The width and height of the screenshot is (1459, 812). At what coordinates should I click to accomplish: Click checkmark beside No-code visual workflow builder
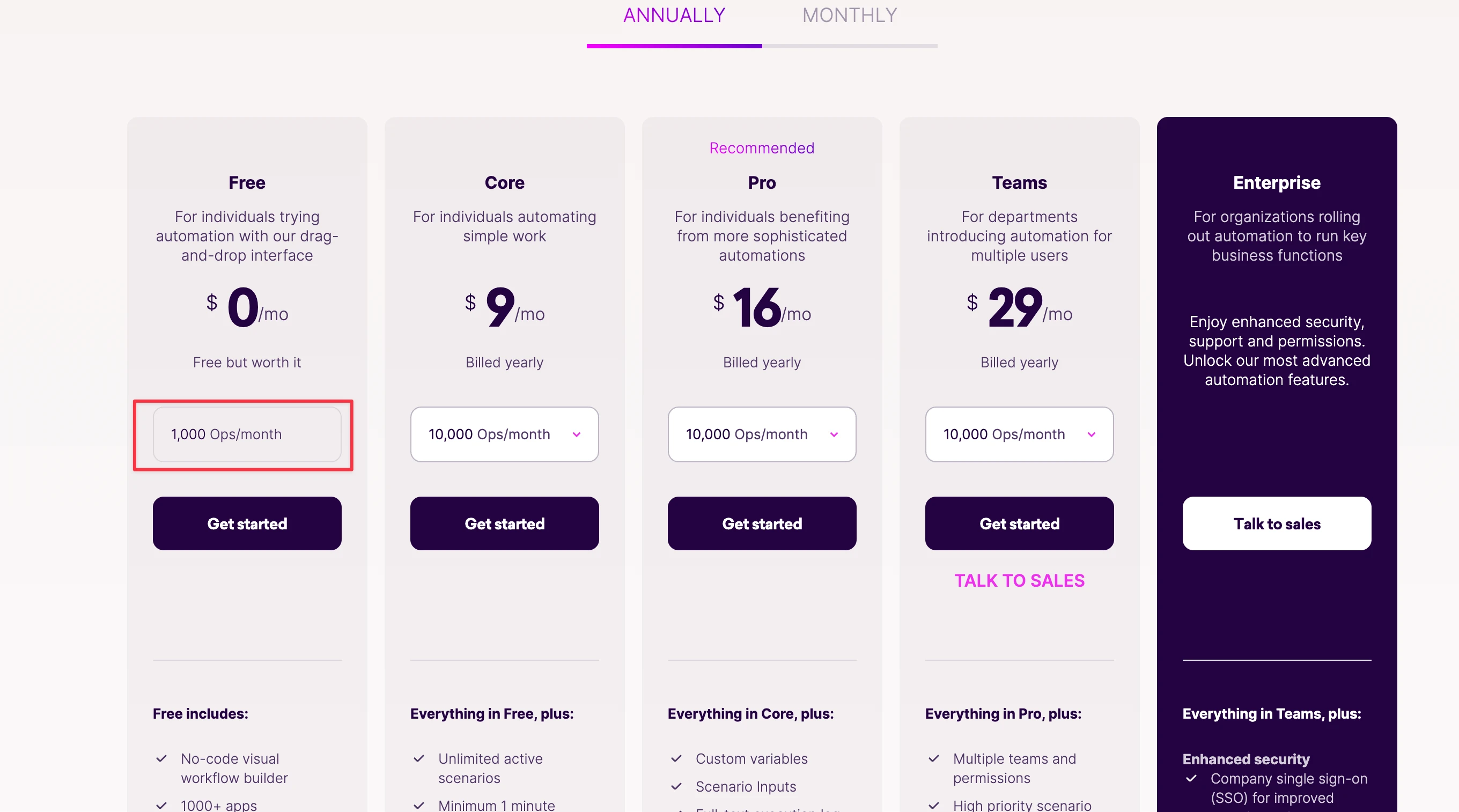click(x=161, y=758)
